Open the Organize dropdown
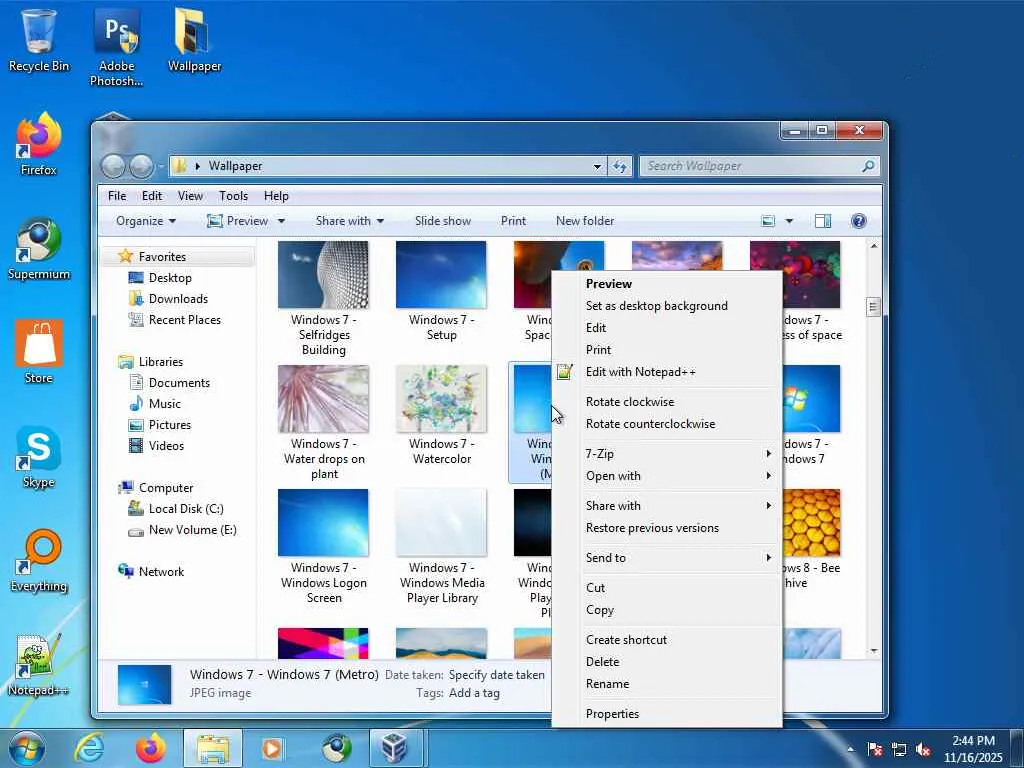 146,221
